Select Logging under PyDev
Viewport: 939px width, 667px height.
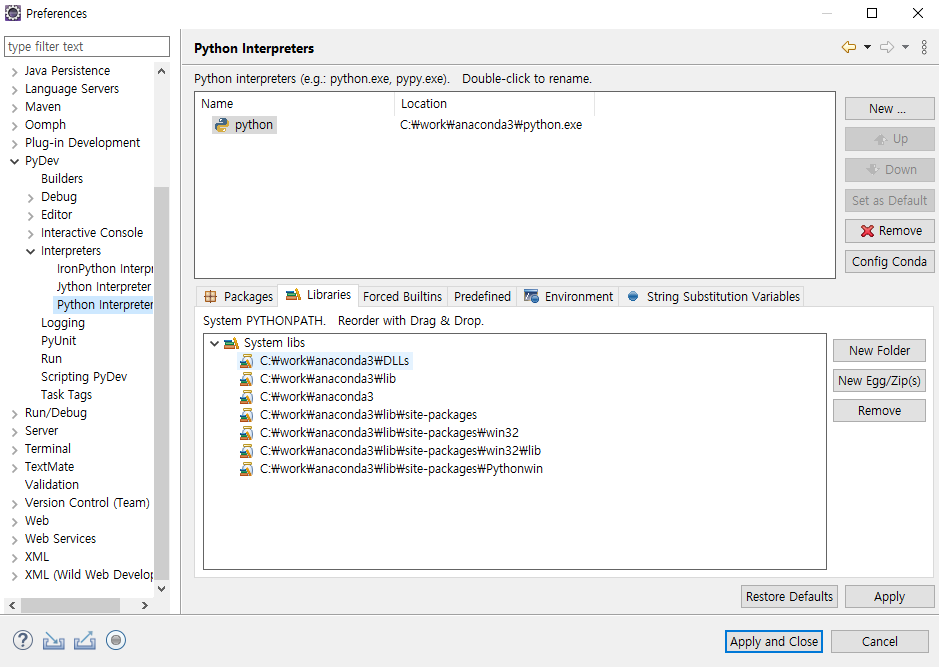click(63, 323)
